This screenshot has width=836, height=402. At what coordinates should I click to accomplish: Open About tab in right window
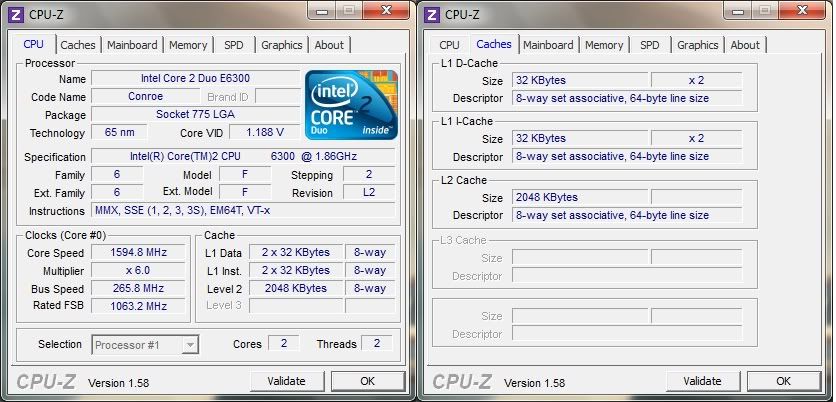click(x=745, y=45)
